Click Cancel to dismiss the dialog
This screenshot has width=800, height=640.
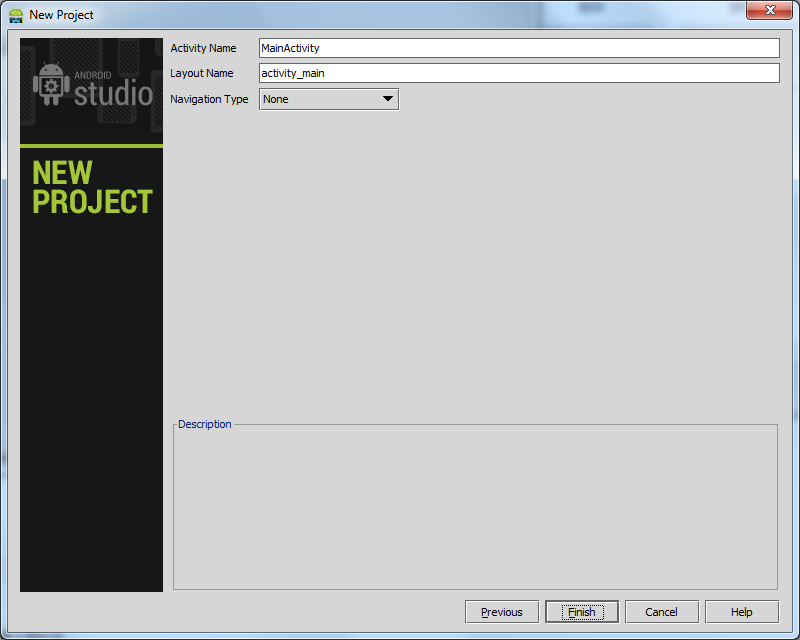pos(661,611)
